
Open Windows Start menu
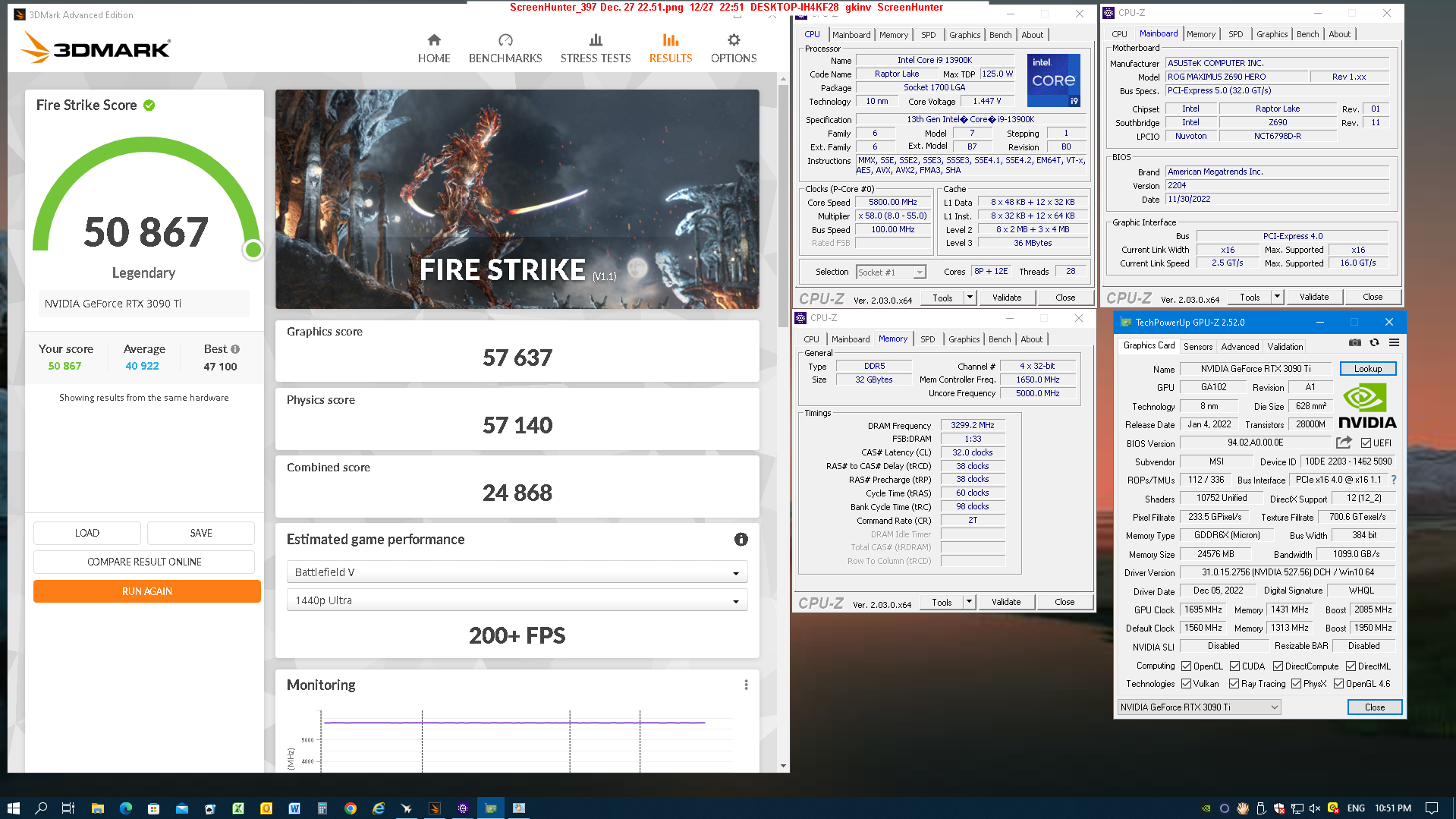pos(13,808)
